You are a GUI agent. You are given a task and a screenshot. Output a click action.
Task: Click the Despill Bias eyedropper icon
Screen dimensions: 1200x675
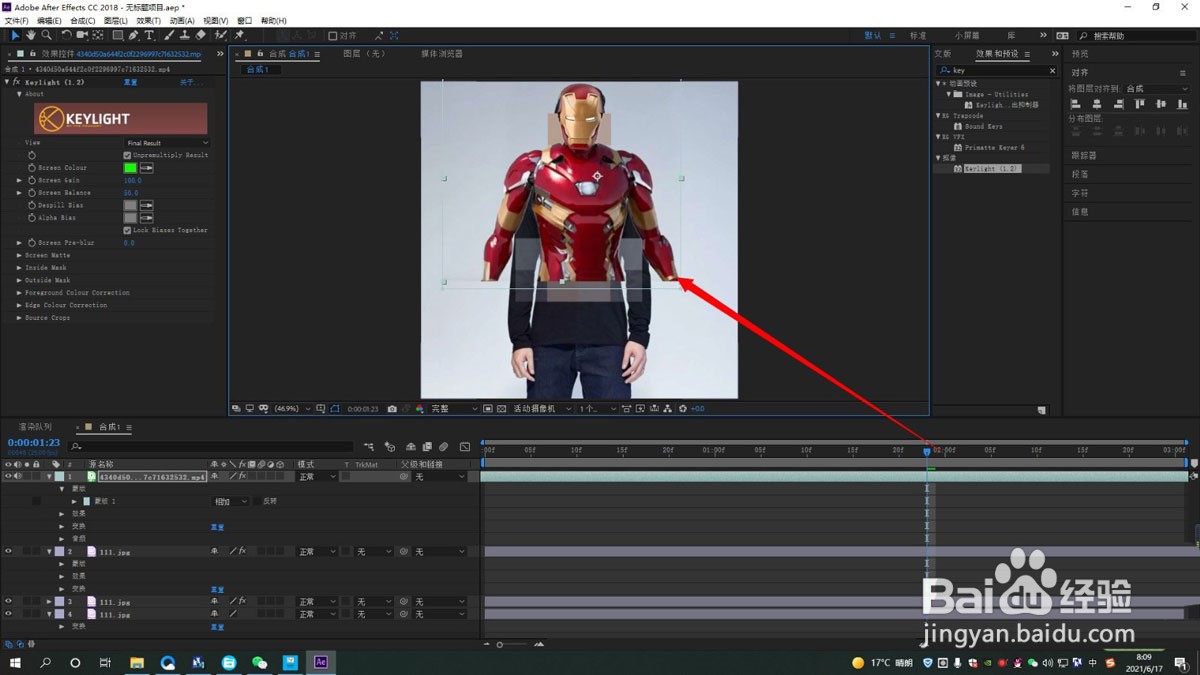[x=147, y=205]
